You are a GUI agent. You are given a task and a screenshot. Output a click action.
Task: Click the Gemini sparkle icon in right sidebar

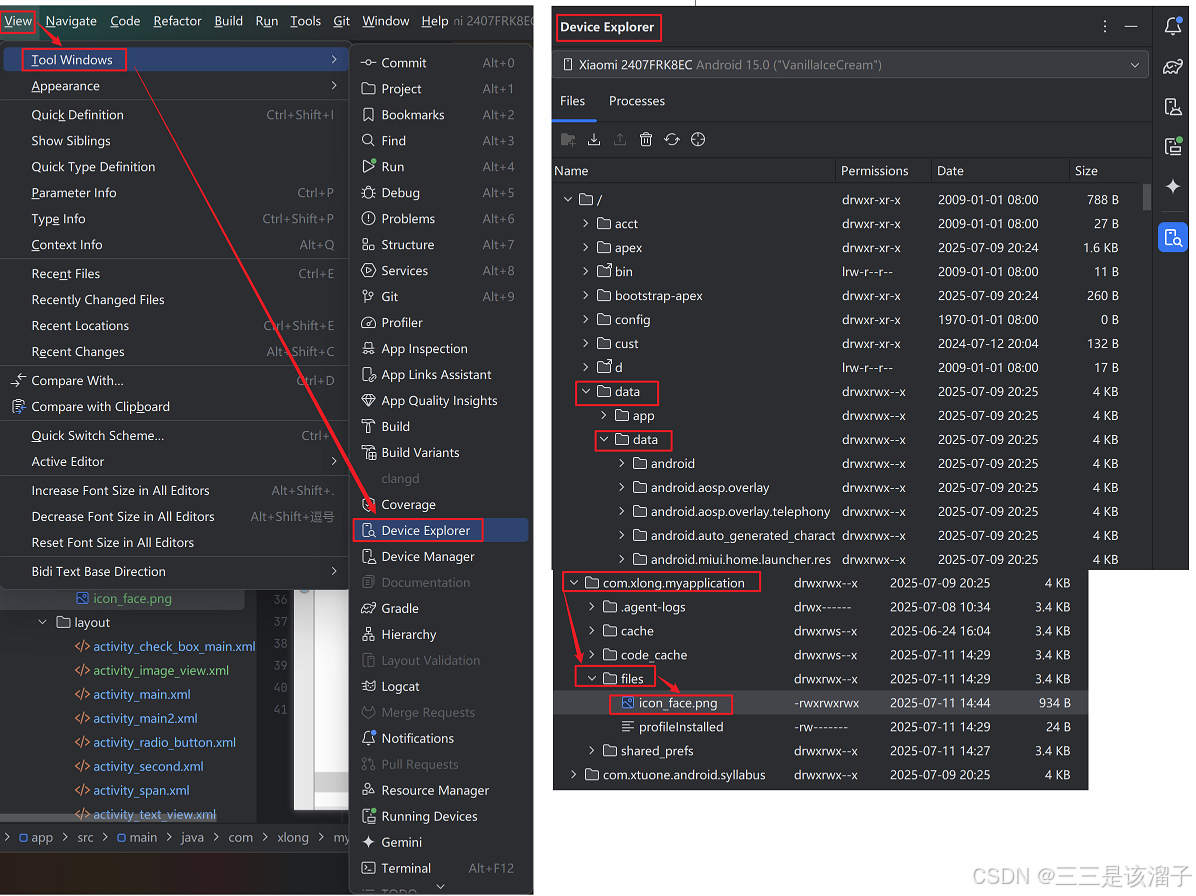point(1172,186)
